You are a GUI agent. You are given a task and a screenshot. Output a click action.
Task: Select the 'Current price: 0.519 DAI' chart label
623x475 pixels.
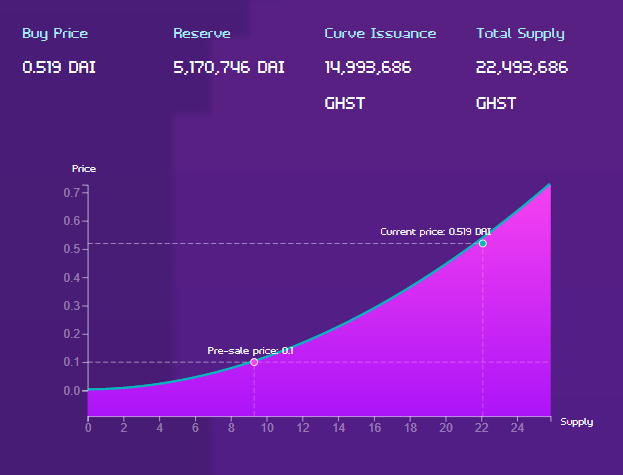tap(435, 231)
